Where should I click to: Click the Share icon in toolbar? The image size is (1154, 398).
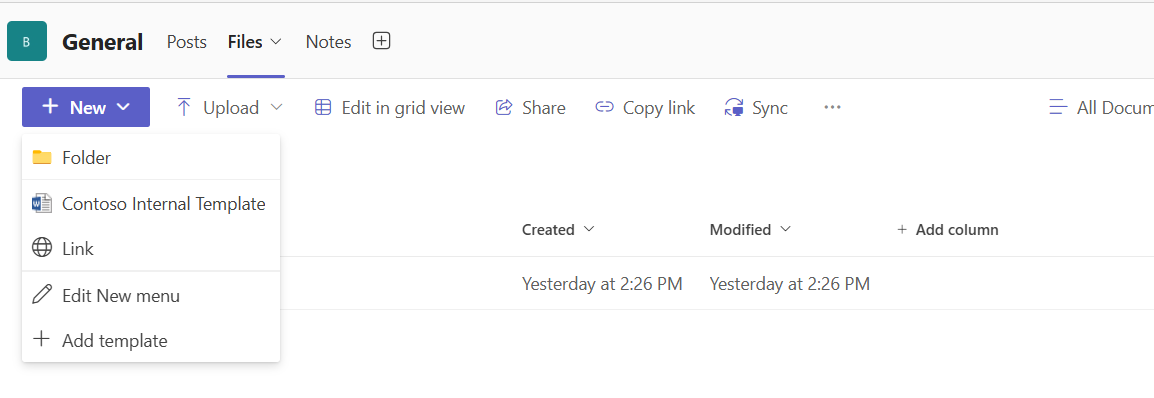point(503,107)
